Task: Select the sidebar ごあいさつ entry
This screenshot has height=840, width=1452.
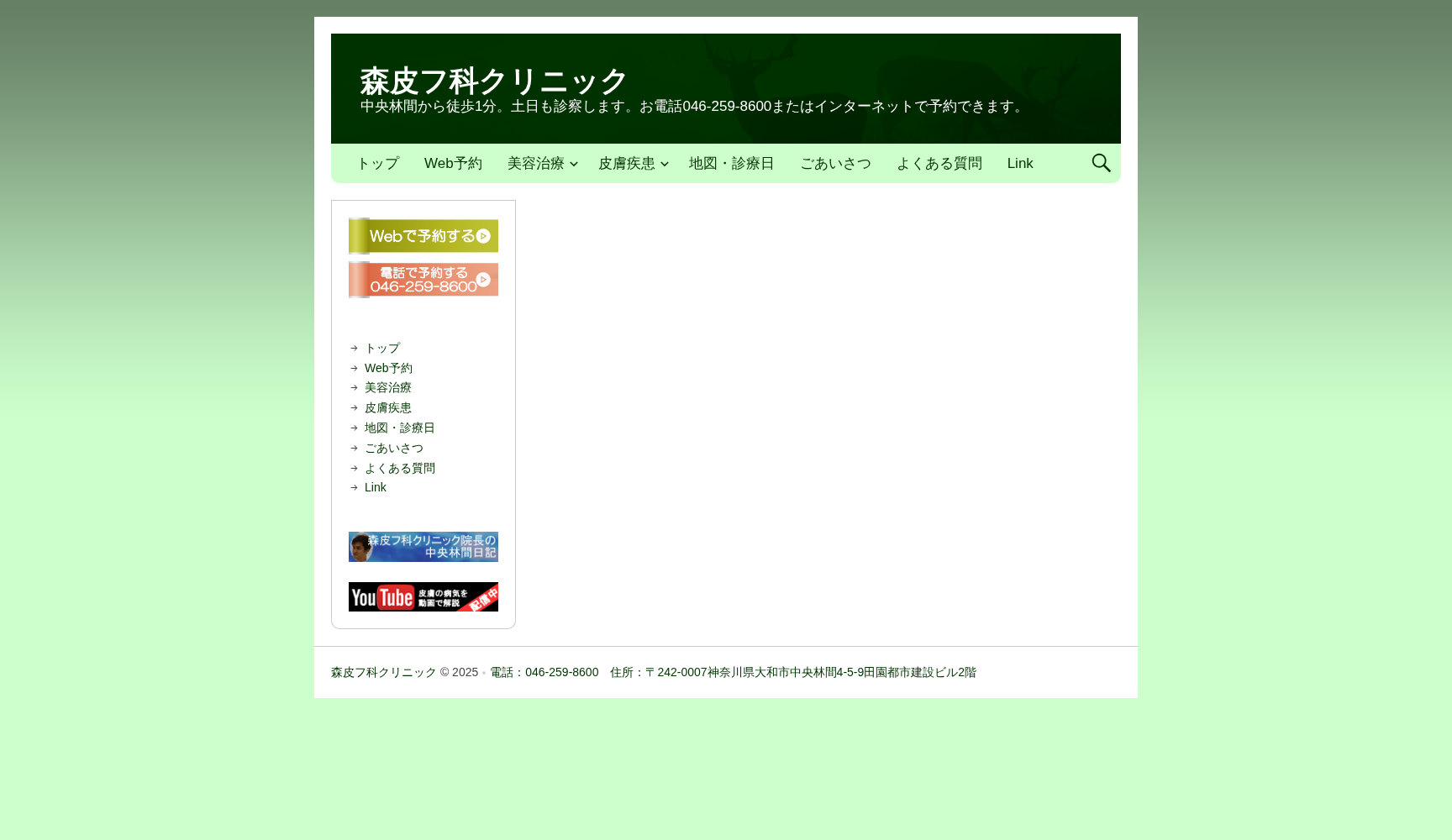Action: pyautogui.click(x=394, y=448)
